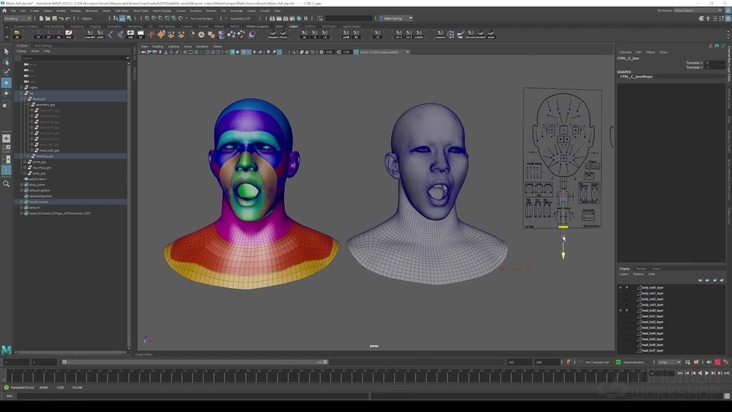
Task: Open the frame rate fps dropdown
Action: point(669,362)
